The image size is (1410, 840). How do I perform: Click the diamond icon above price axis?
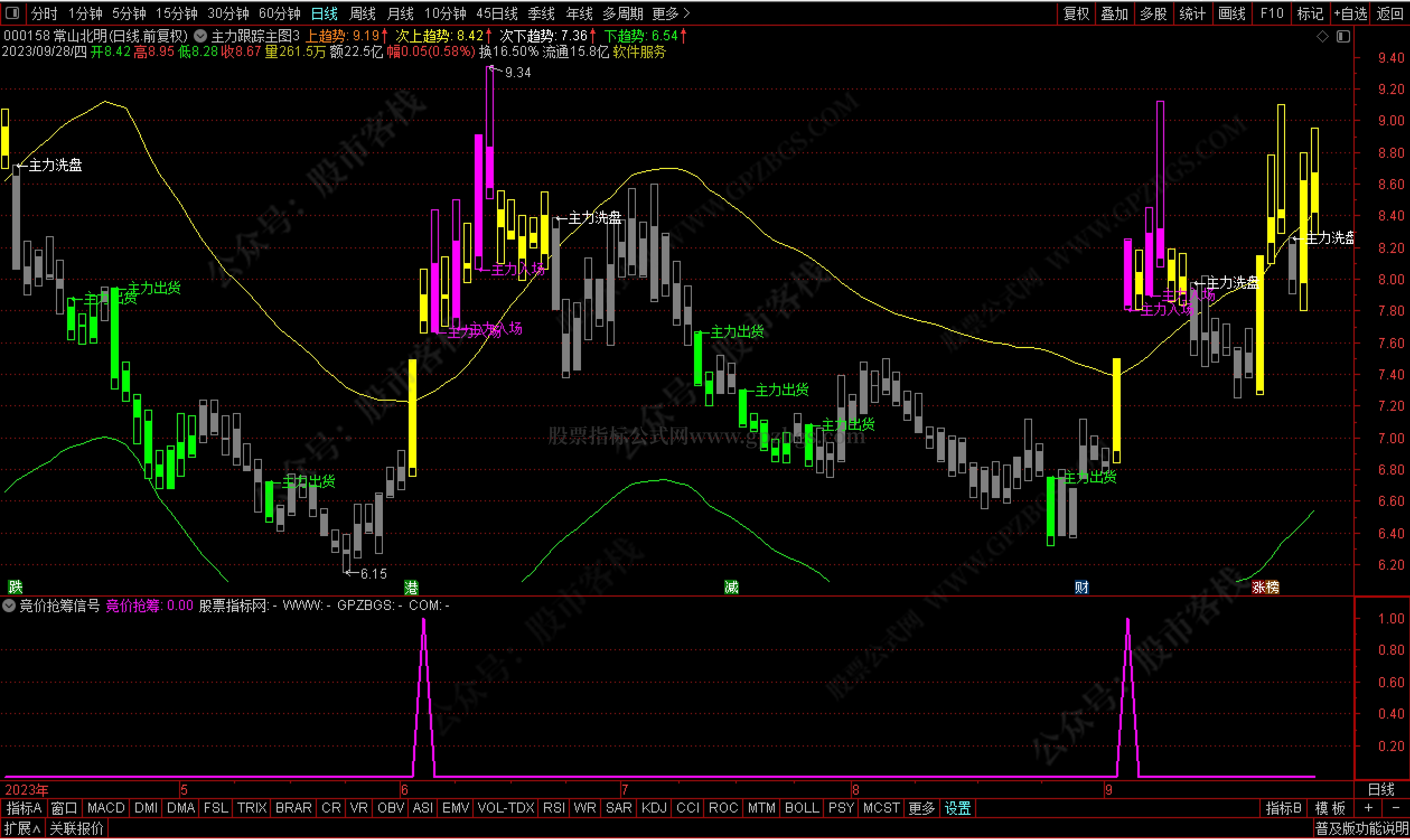1322,37
